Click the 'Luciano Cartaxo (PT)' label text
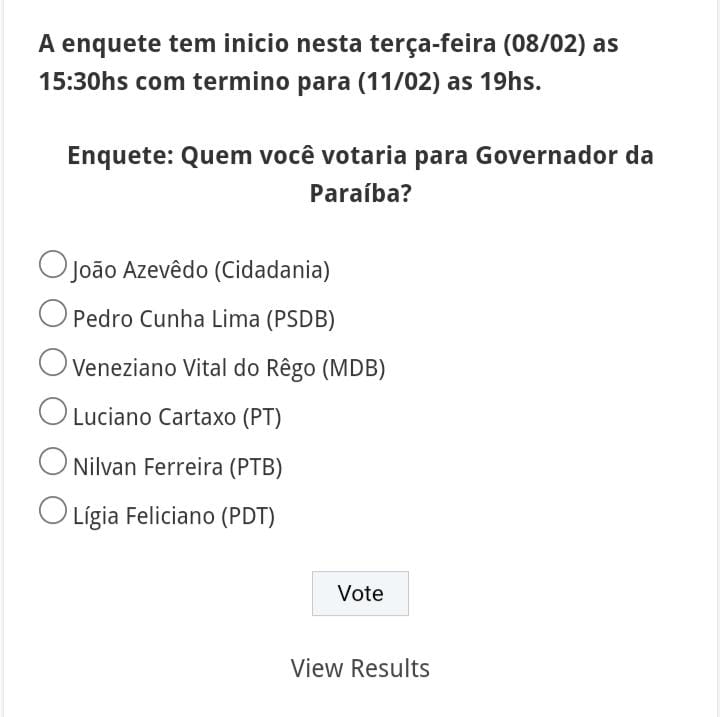The height and width of the screenshot is (717, 720). tap(177, 417)
